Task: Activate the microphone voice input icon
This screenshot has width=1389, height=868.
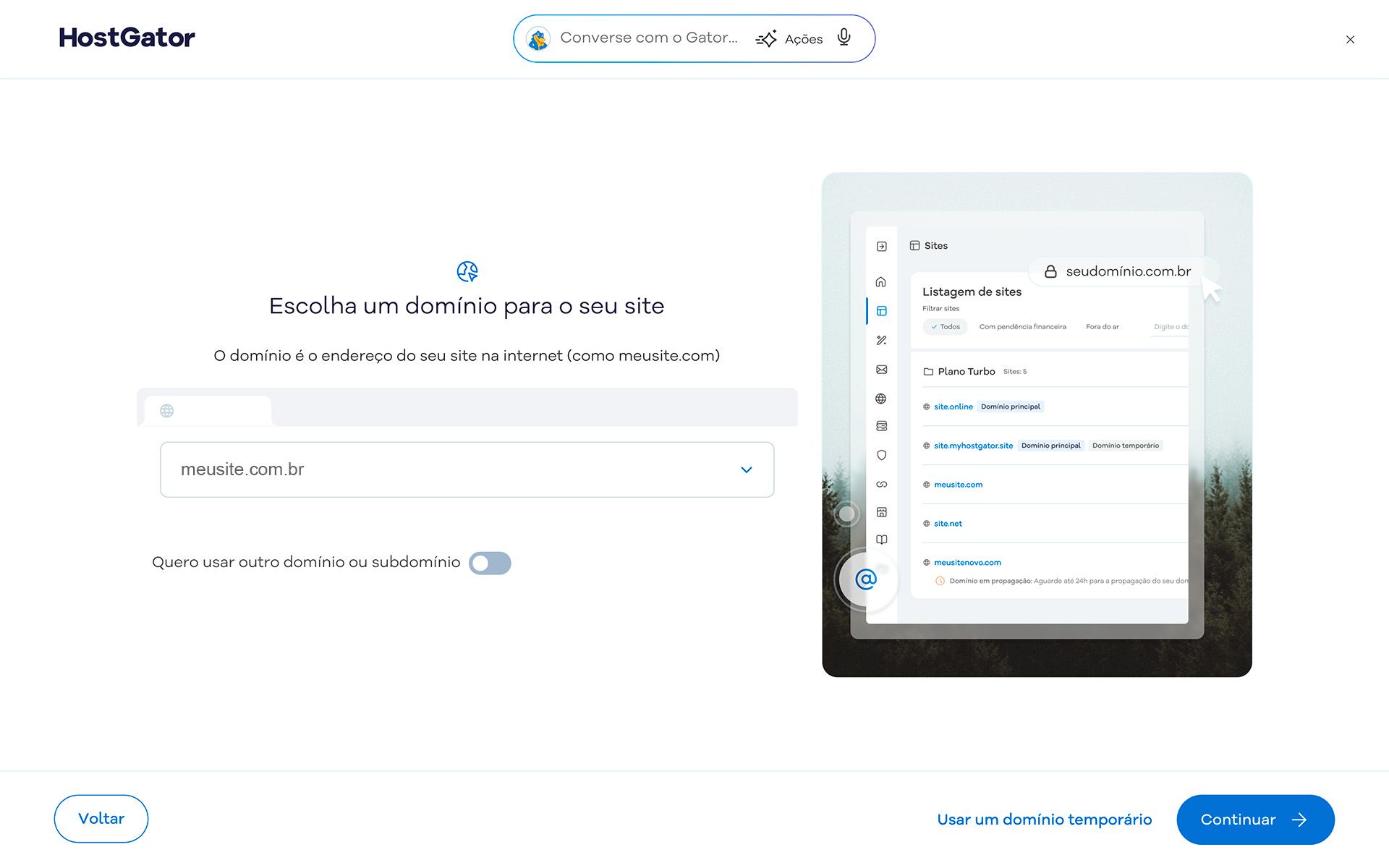Action: (x=844, y=38)
